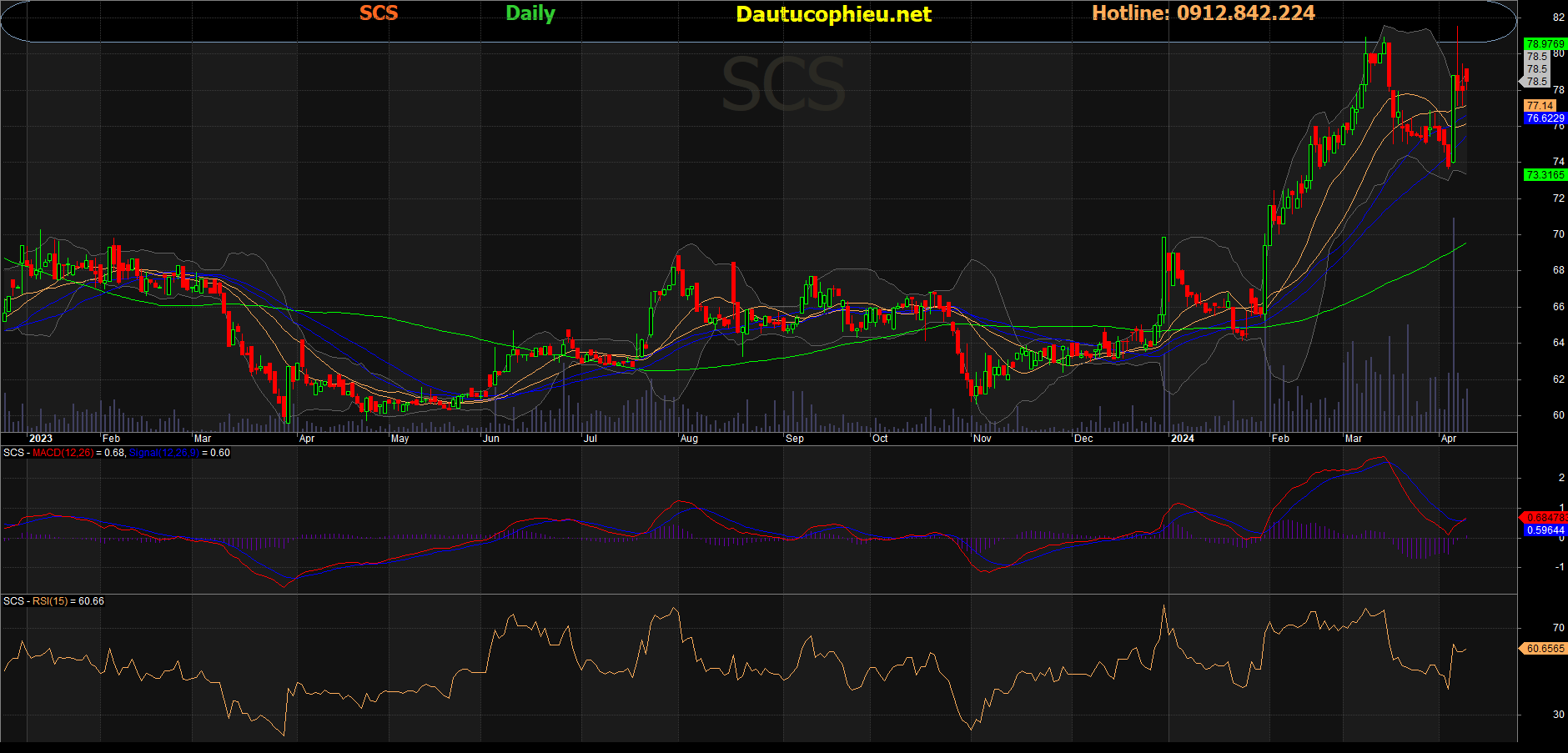Click the blue "Signal(12,26,9)" indicator label
The height and width of the screenshot is (753, 1568).
point(164,453)
